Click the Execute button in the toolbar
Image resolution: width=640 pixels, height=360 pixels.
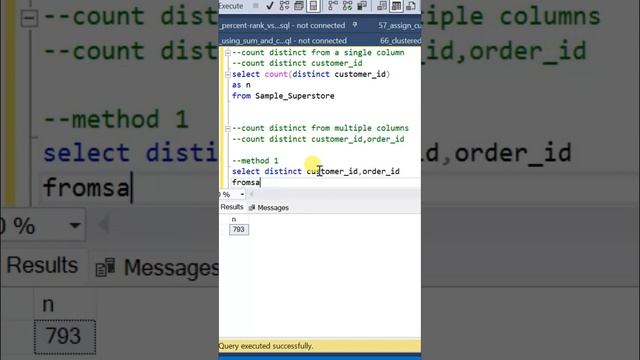[x=231, y=6]
